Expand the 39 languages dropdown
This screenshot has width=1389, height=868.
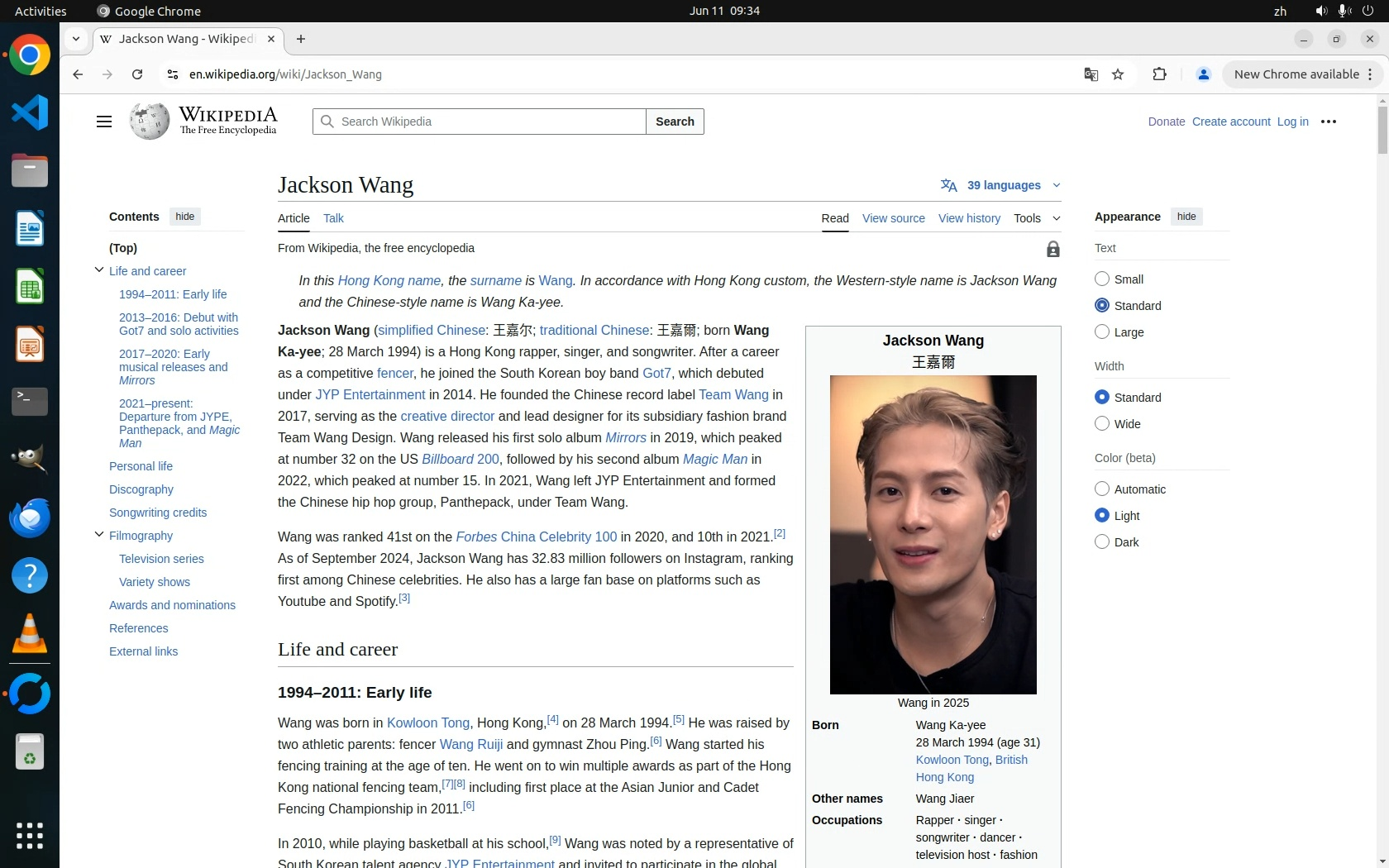tap(1000, 185)
